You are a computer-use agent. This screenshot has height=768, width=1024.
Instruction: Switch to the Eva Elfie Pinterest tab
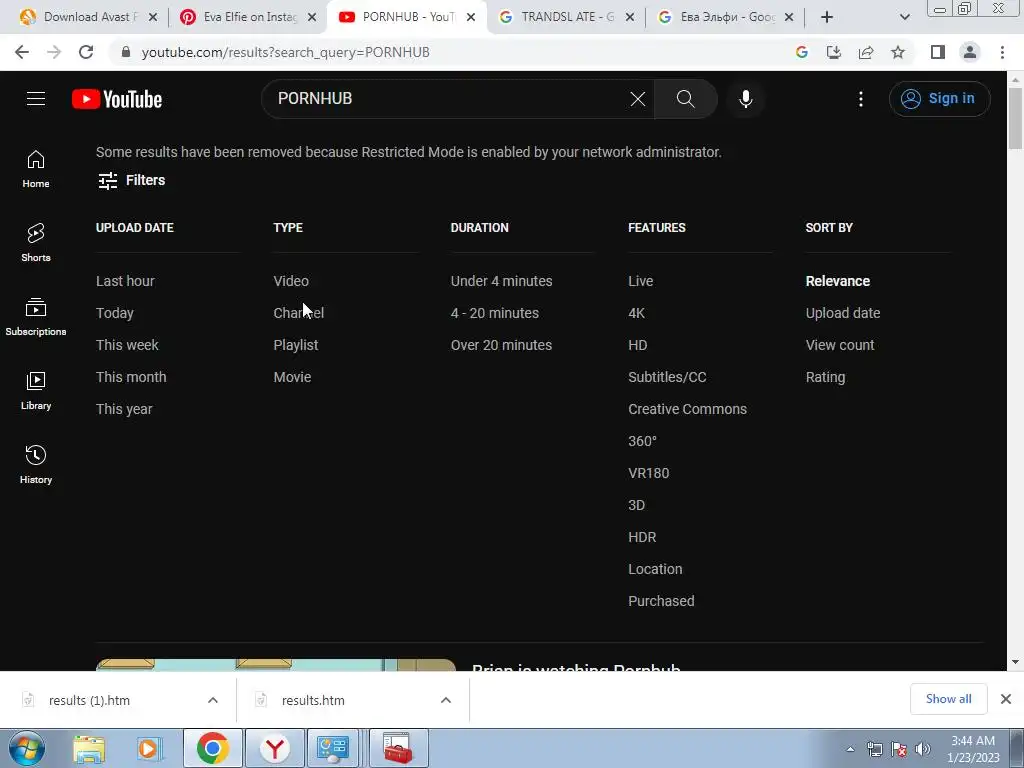click(248, 17)
